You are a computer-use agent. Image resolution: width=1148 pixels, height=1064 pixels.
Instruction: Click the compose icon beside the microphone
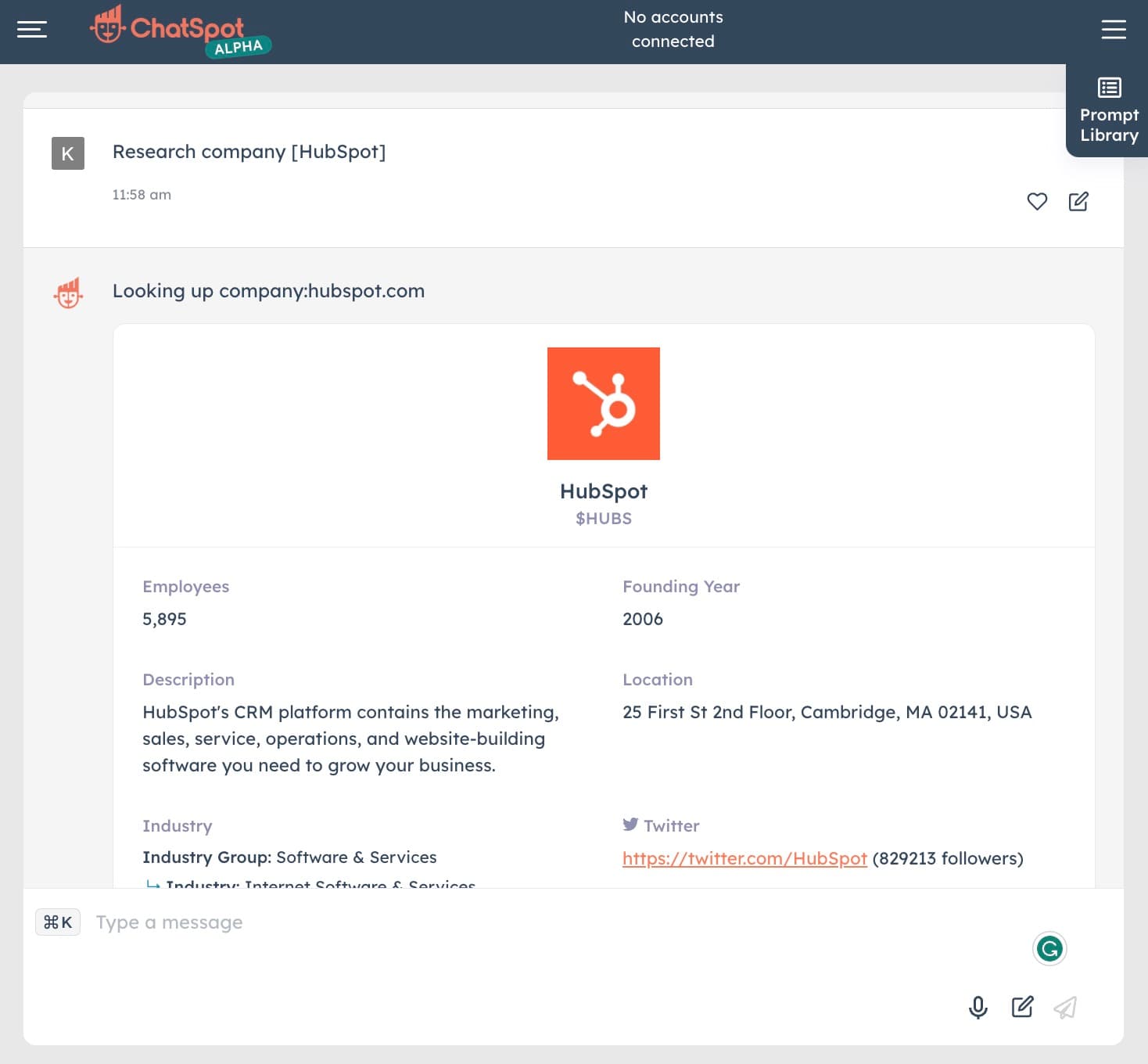click(x=1022, y=1007)
